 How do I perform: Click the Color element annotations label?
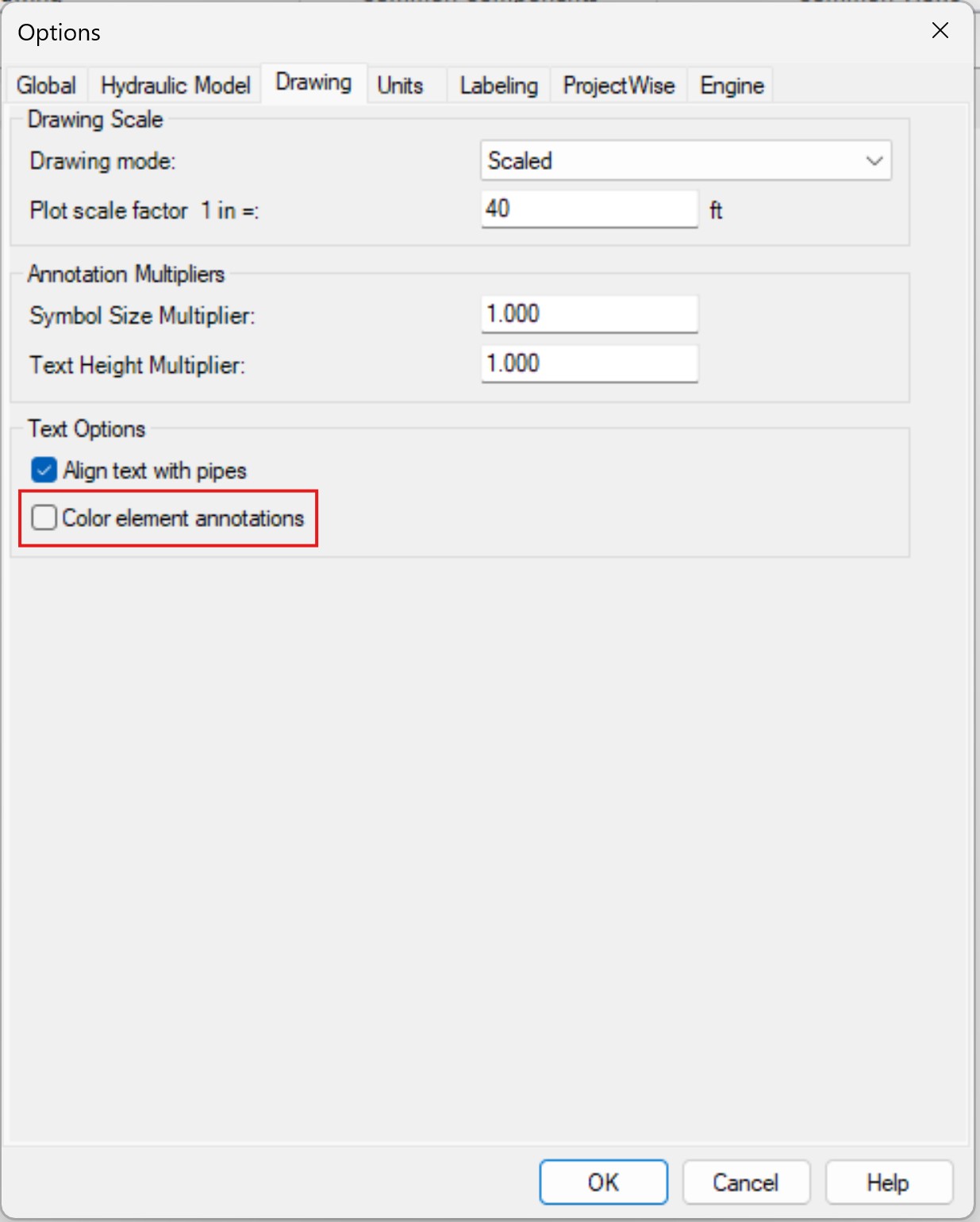(x=183, y=518)
